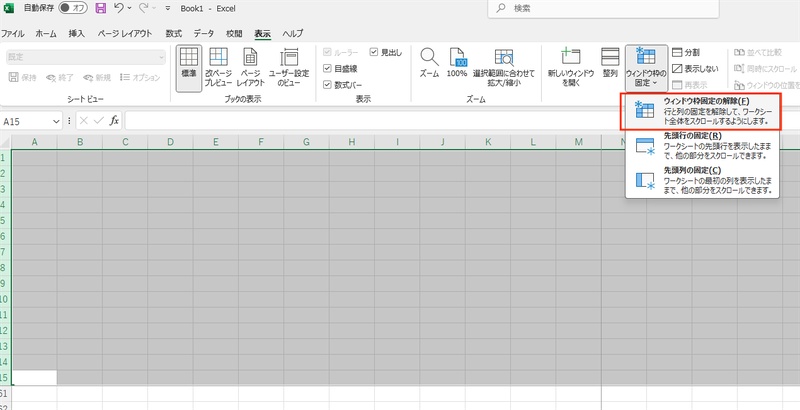Click in the 検索 search box
This screenshot has width=800, height=410.
(603, 9)
